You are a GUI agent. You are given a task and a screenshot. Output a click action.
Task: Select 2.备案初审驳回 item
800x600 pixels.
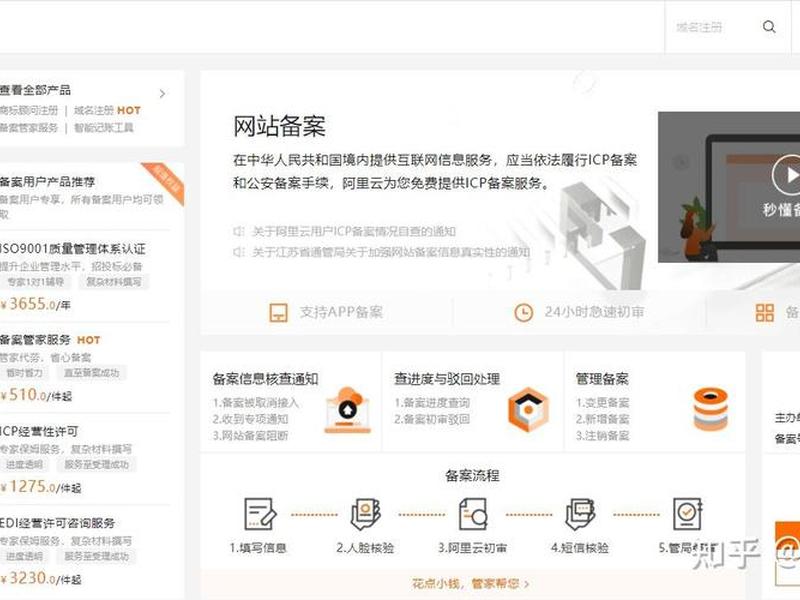pyautogui.click(x=432, y=419)
